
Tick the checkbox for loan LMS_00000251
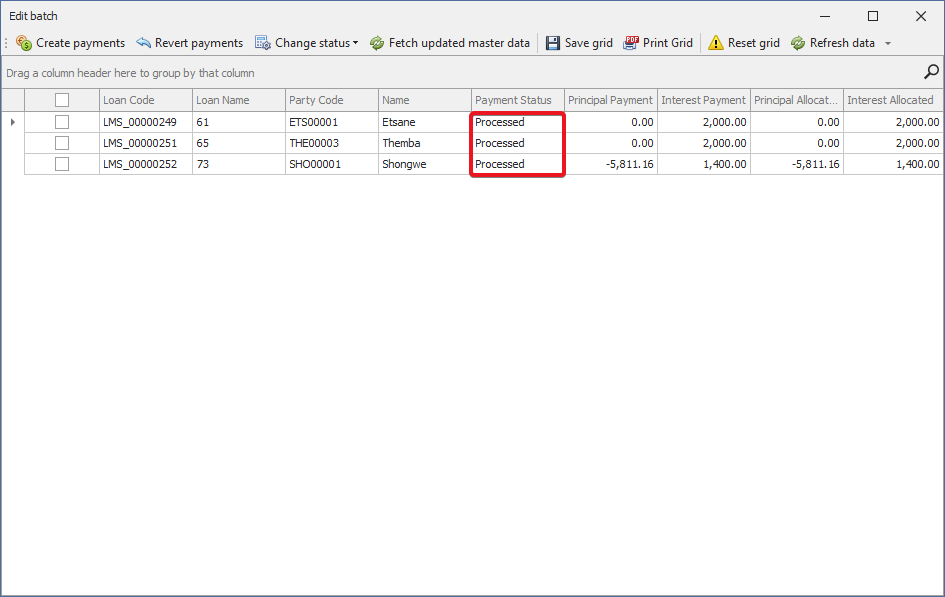tap(62, 143)
